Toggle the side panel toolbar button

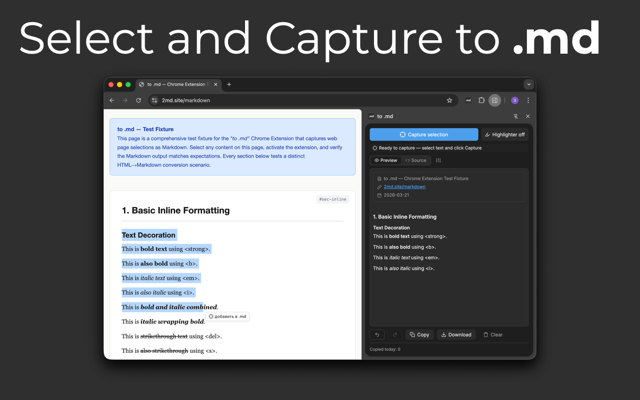click(495, 100)
